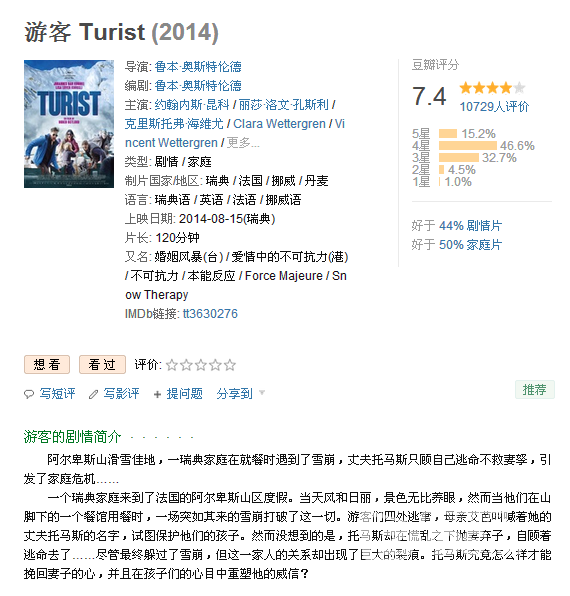Rate the movie five stars
The height and width of the screenshot is (596, 570).
[x=230, y=365]
